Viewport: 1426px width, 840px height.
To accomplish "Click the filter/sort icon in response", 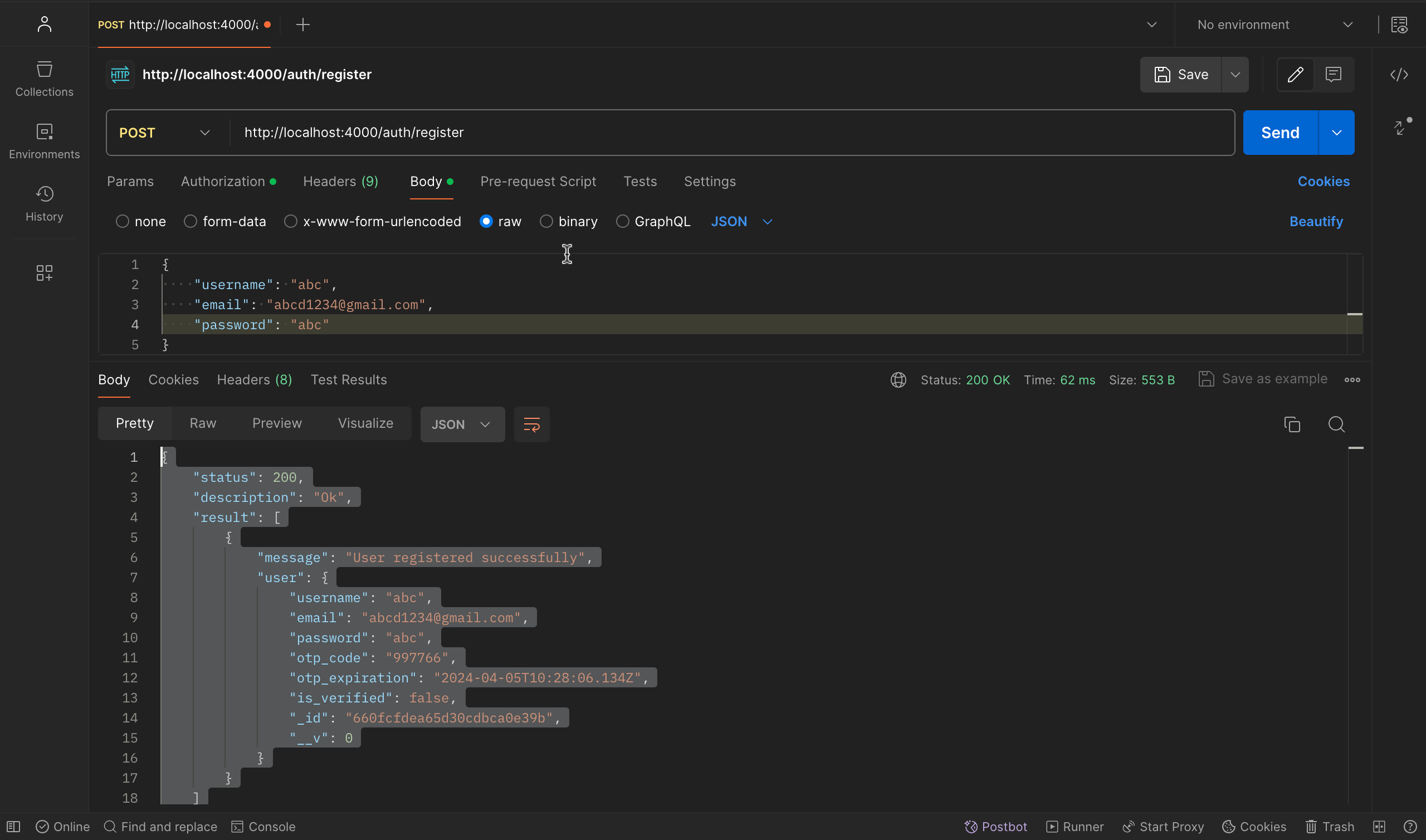I will pos(532,424).
